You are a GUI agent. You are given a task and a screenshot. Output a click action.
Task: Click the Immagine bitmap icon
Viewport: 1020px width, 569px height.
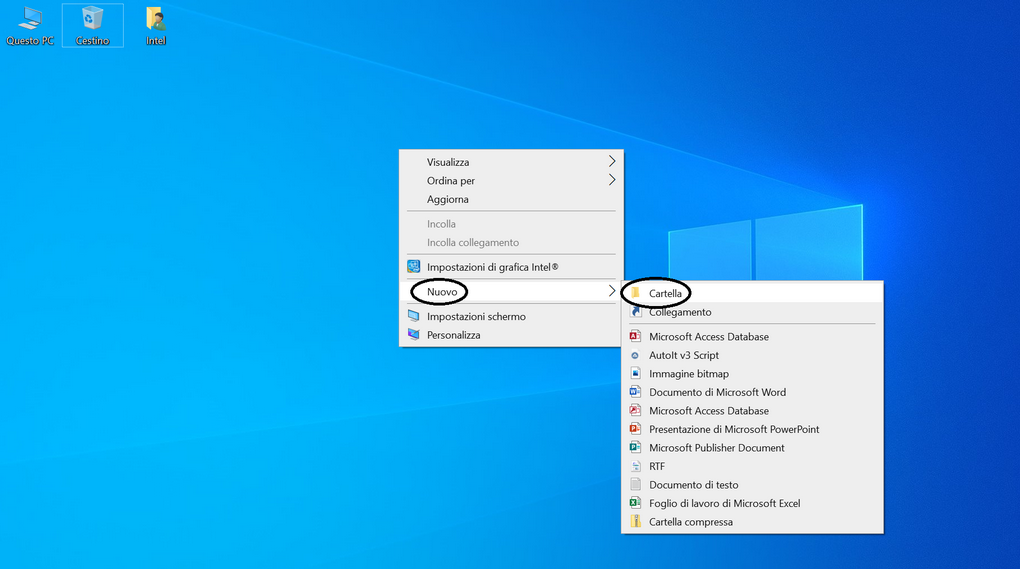[x=636, y=373]
